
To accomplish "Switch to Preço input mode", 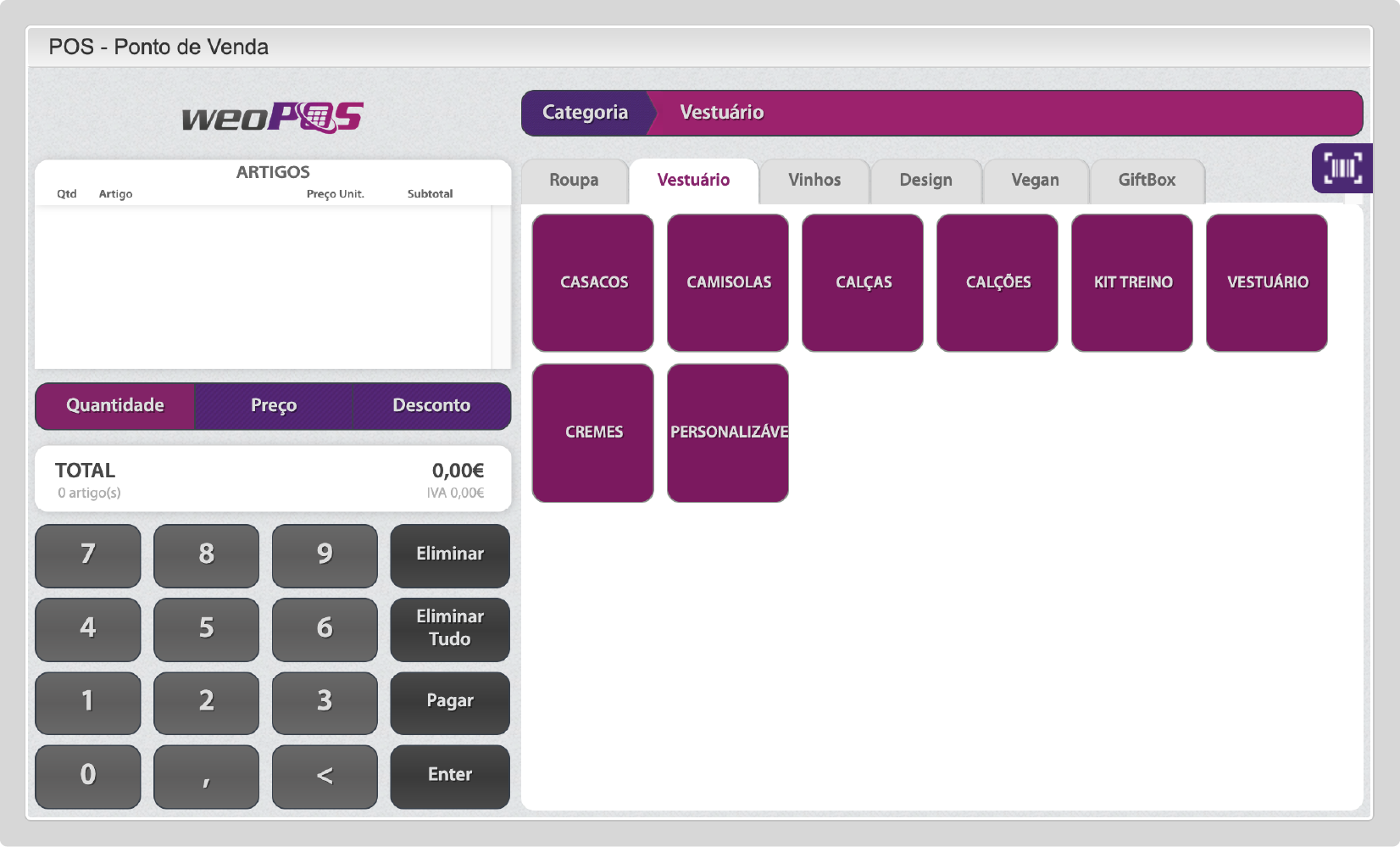I will [x=274, y=405].
